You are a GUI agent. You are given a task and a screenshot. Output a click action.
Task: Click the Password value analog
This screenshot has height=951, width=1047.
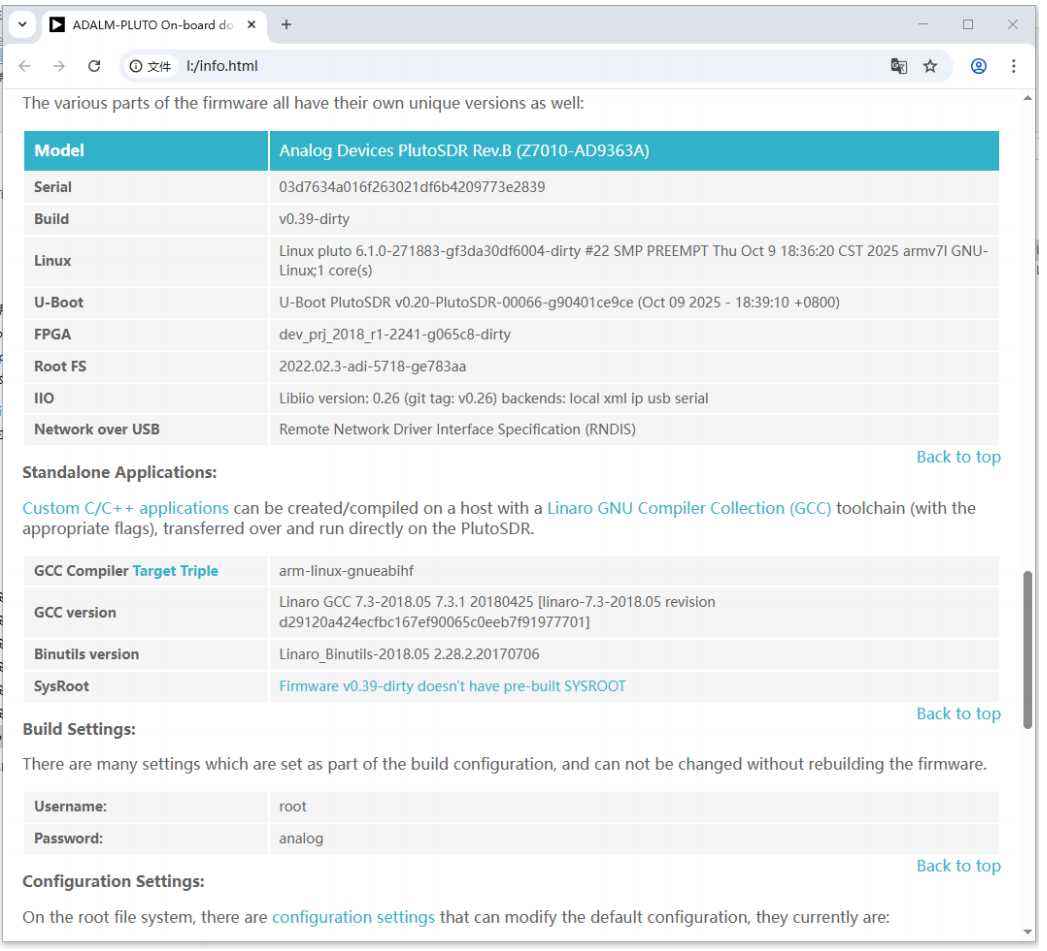pos(301,839)
